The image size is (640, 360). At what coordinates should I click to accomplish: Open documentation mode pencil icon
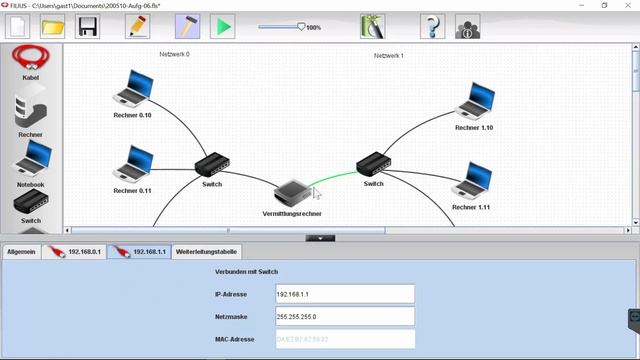(x=138, y=27)
